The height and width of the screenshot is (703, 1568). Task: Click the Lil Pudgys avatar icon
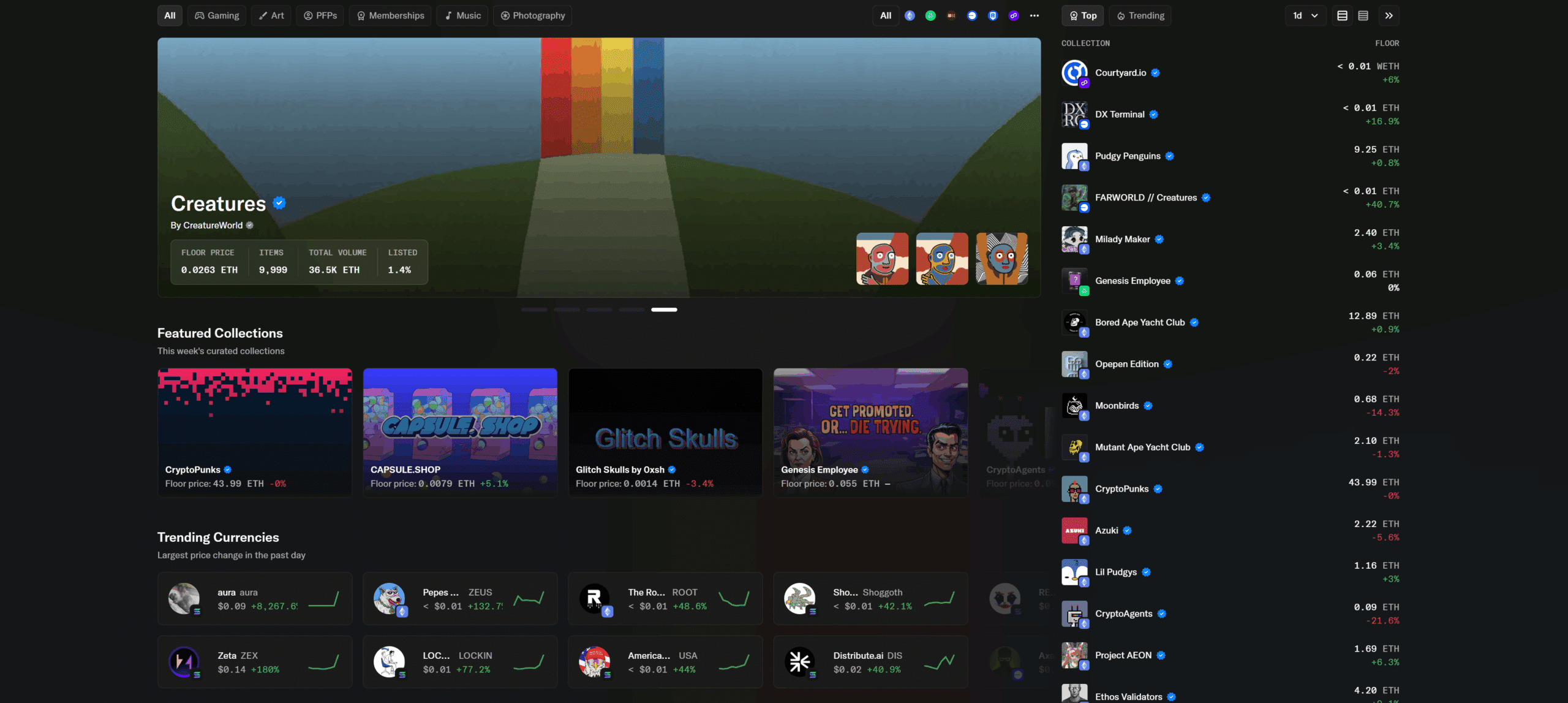[1074, 572]
